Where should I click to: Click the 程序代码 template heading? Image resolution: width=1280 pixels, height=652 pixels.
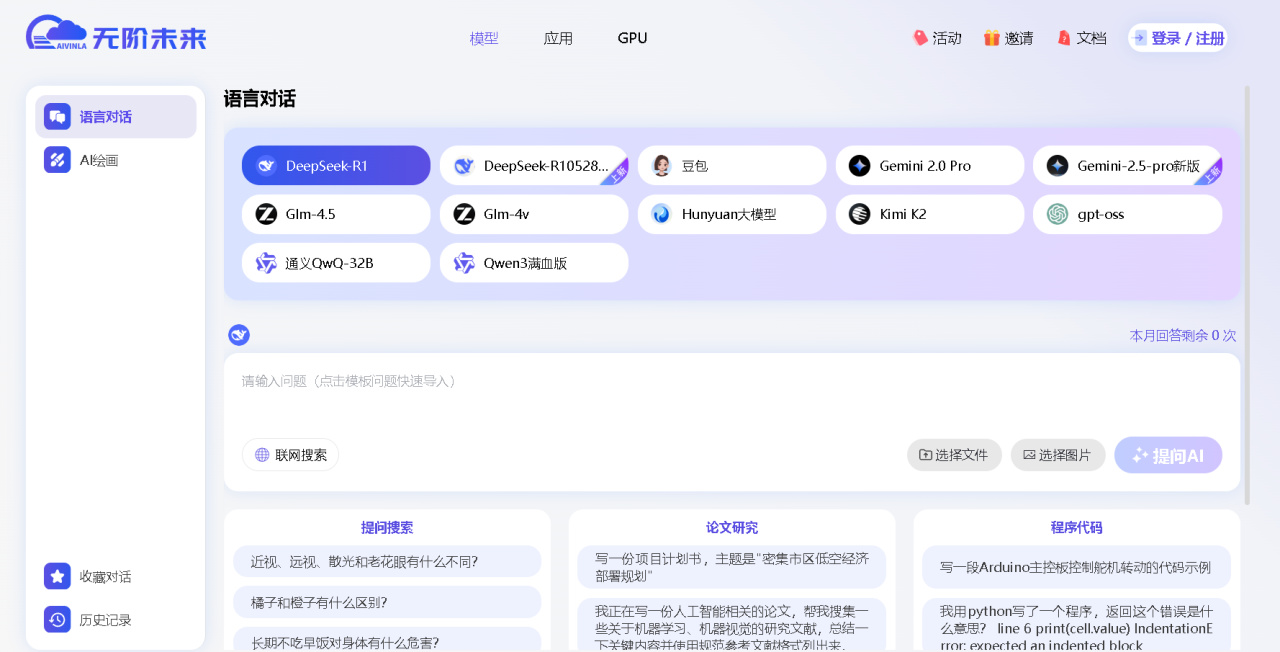(1077, 527)
